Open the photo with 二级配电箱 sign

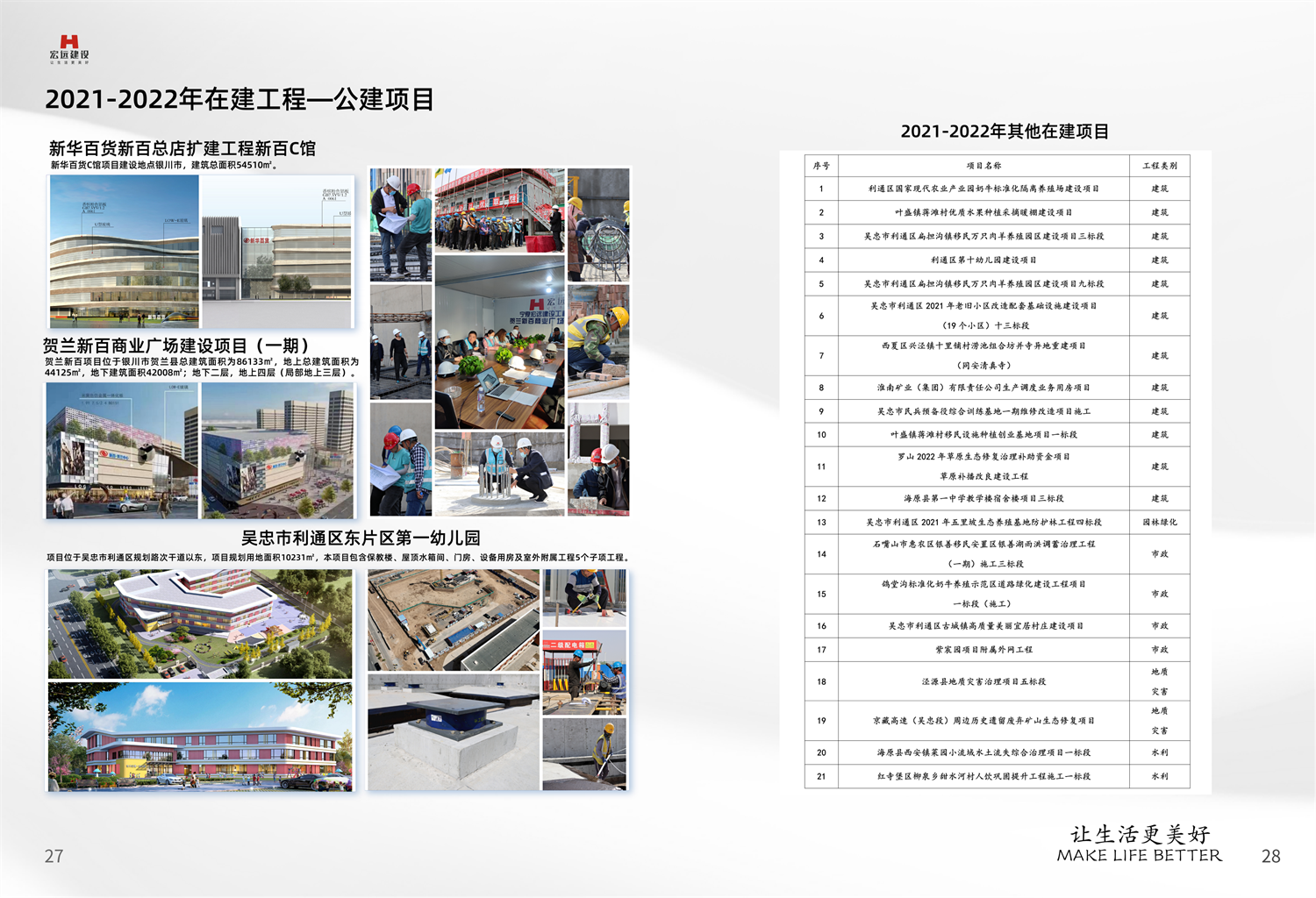pos(584,673)
